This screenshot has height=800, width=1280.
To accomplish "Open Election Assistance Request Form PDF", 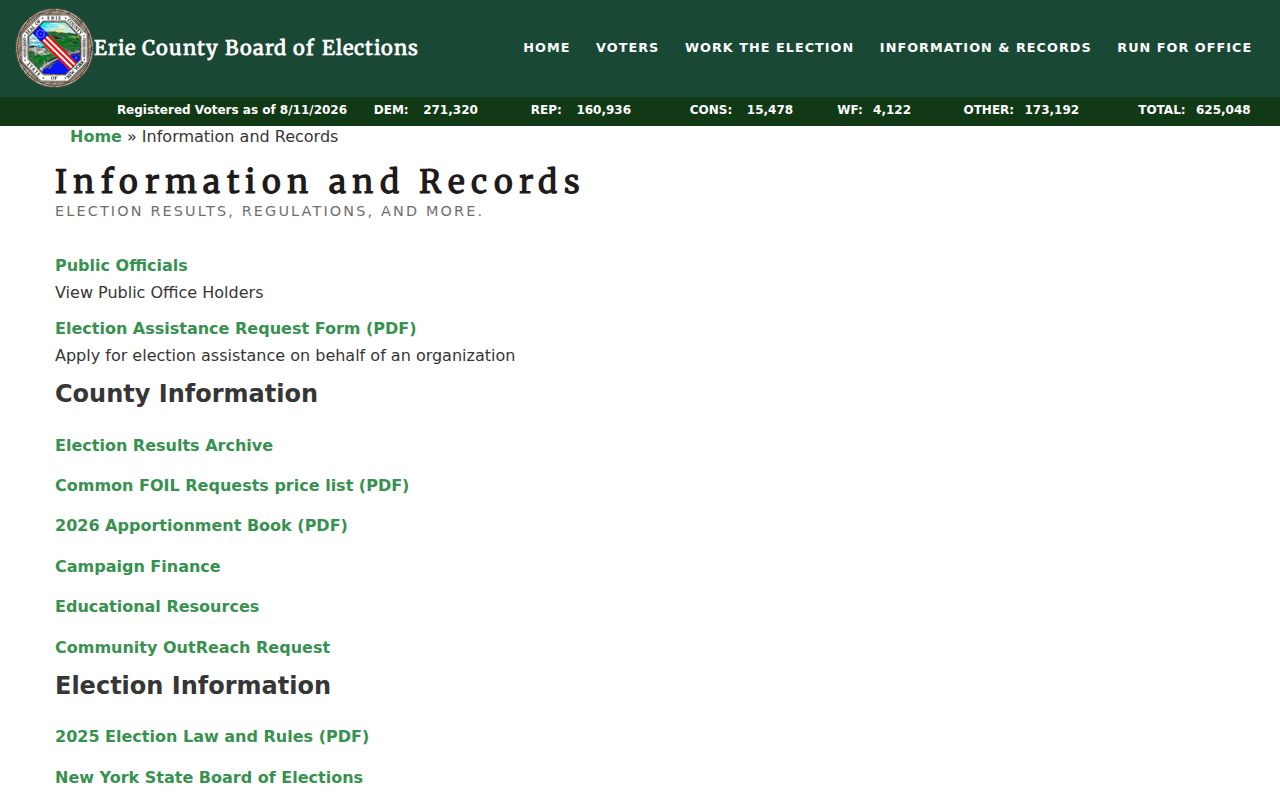I will 236,328.
